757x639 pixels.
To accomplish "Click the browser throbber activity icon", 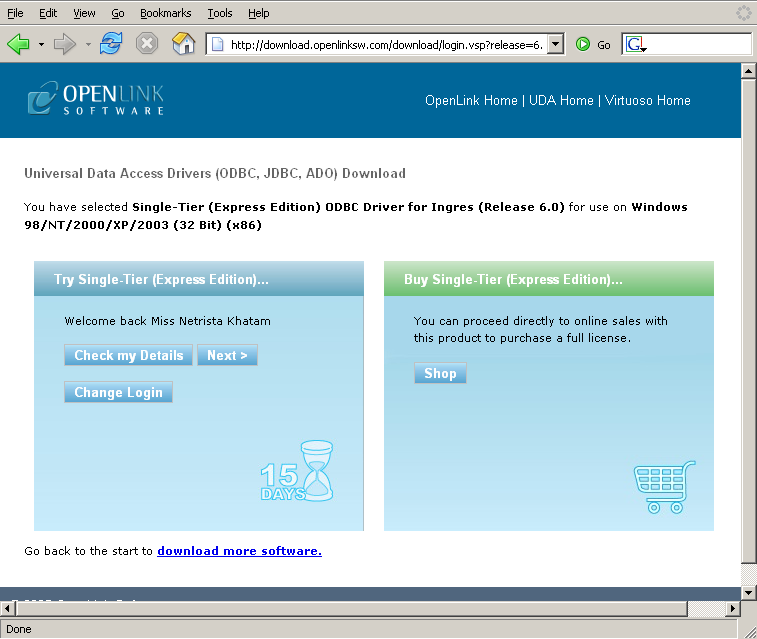I will (x=743, y=13).
